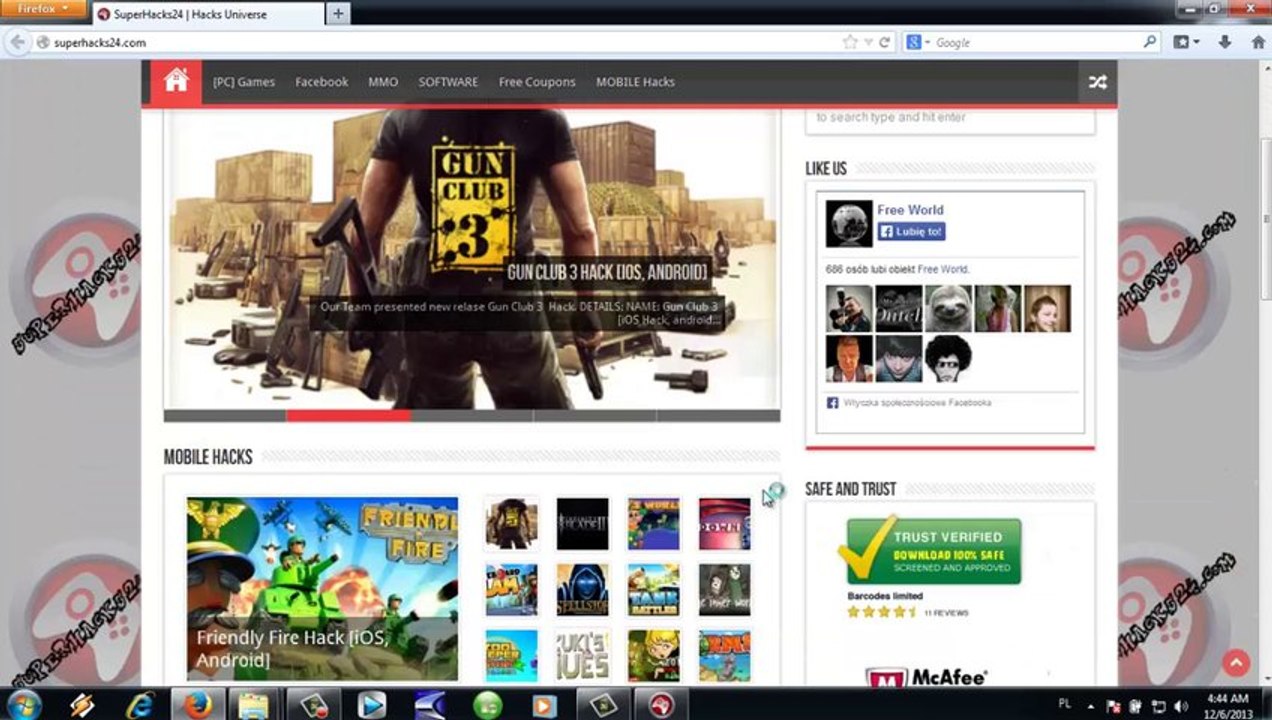The height and width of the screenshot is (720, 1272).
Task: Click the Free World page avatar
Action: point(849,223)
